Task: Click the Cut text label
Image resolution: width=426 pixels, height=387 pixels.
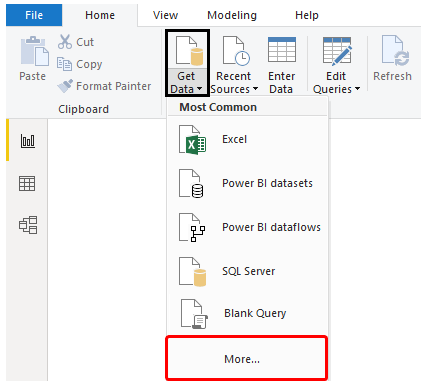Action: (85, 42)
